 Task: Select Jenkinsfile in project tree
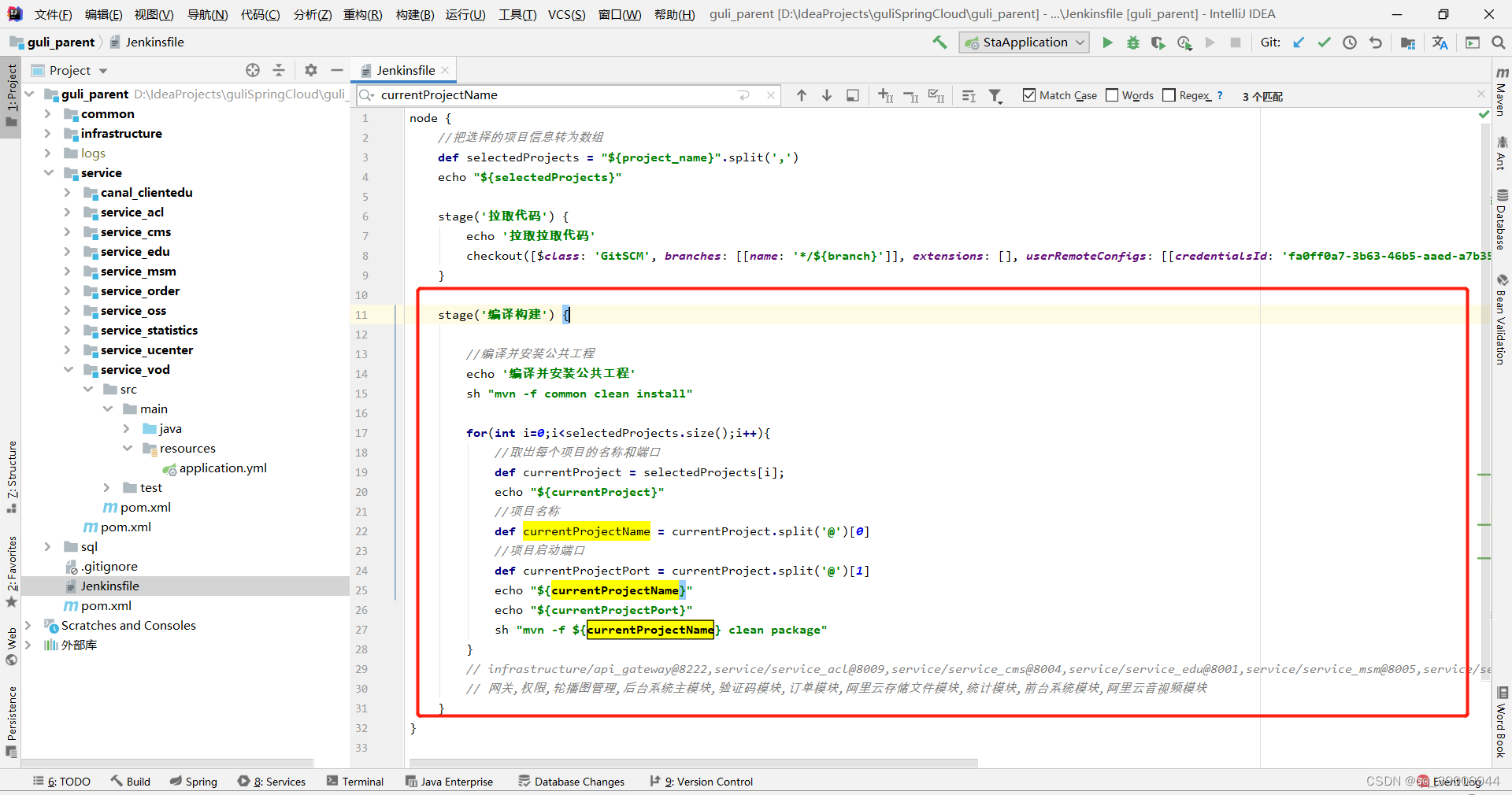coord(102,586)
